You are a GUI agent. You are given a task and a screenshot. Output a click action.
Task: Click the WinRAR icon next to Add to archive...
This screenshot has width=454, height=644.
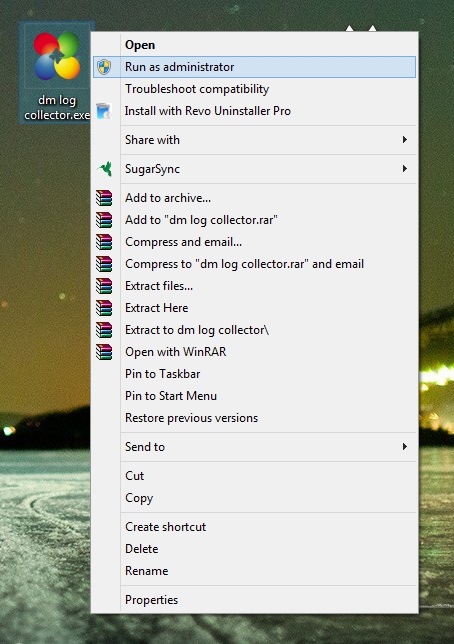click(x=104, y=198)
